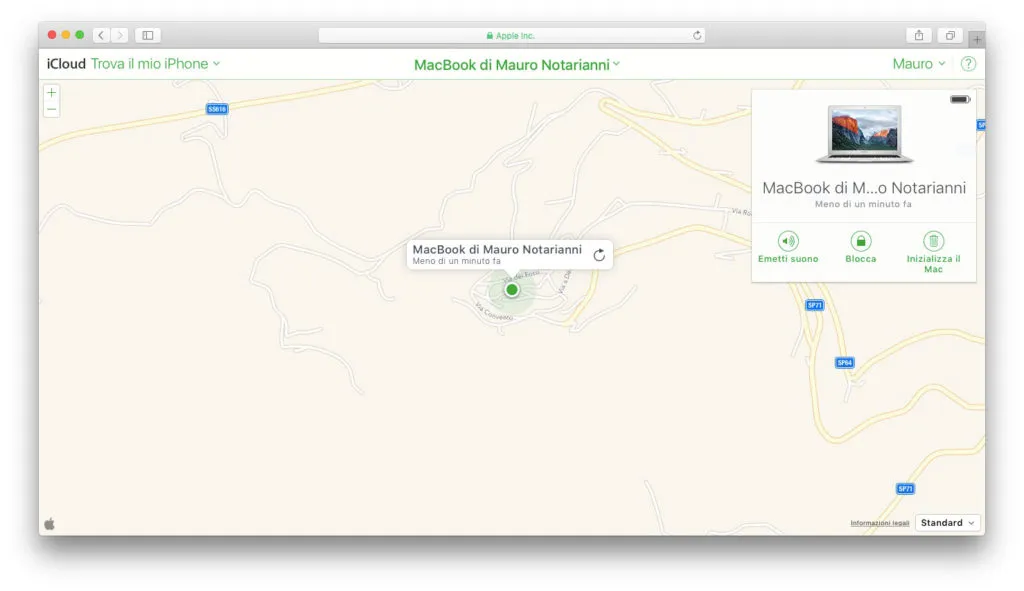Zoom in with the plus map control
Viewport: 1024px width, 591px height.
point(51,93)
